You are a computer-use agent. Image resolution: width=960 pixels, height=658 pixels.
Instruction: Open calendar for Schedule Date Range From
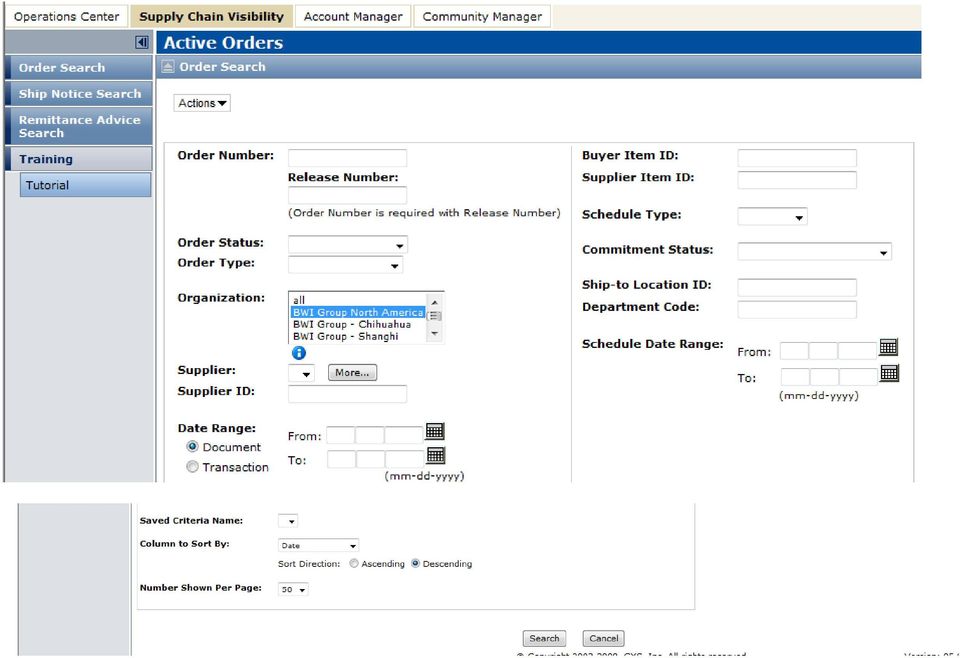point(888,346)
